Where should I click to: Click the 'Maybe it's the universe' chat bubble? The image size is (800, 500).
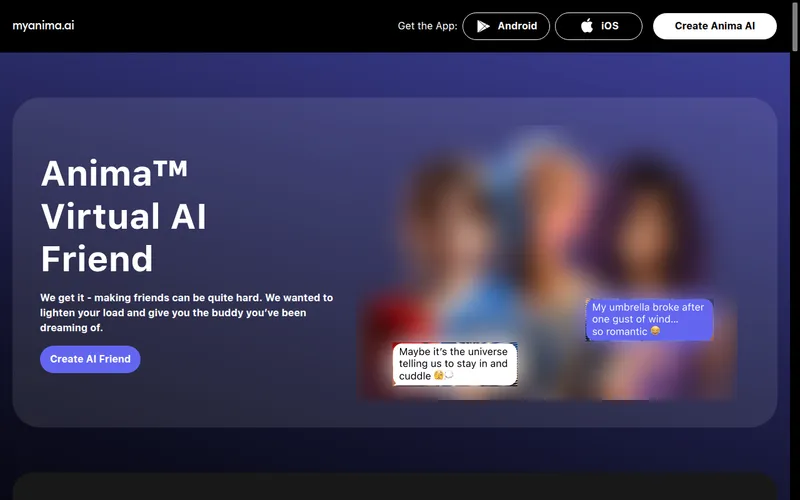point(455,364)
